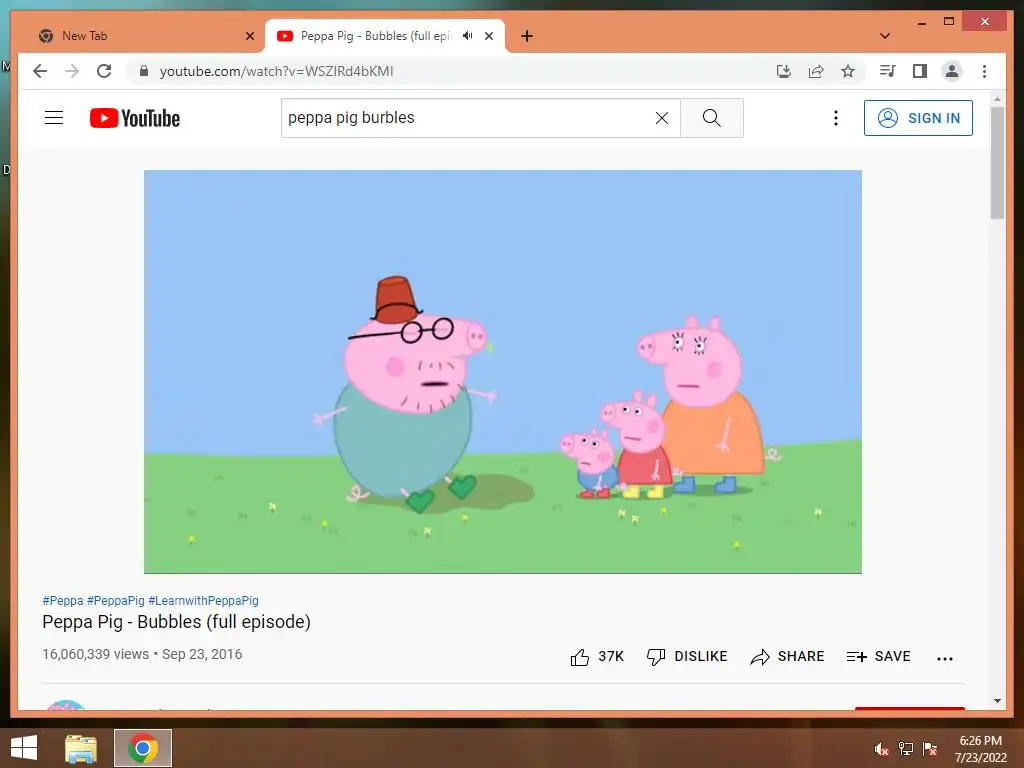Dislike the video
The height and width of the screenshot is (768, 1024).
(x=686, y=656)
